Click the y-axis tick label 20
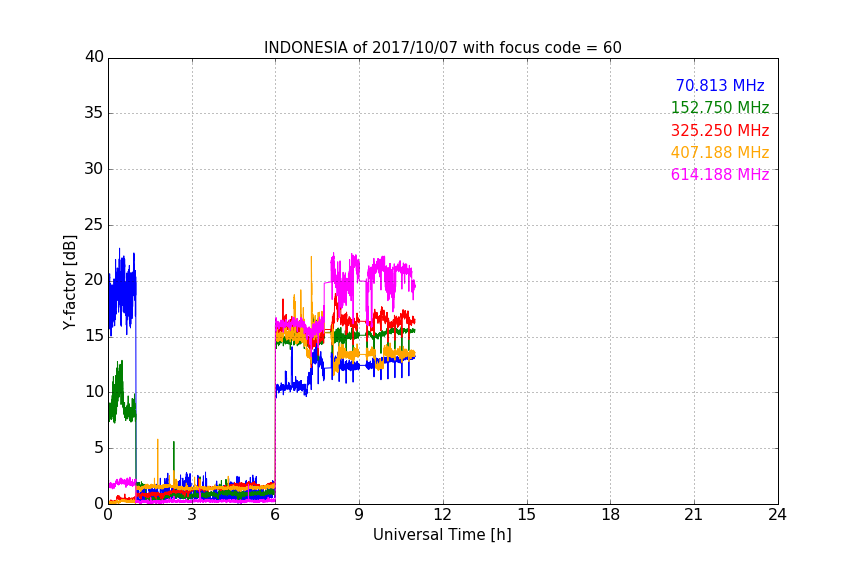This screenshot has height=576, width=864. click(94, 281)
